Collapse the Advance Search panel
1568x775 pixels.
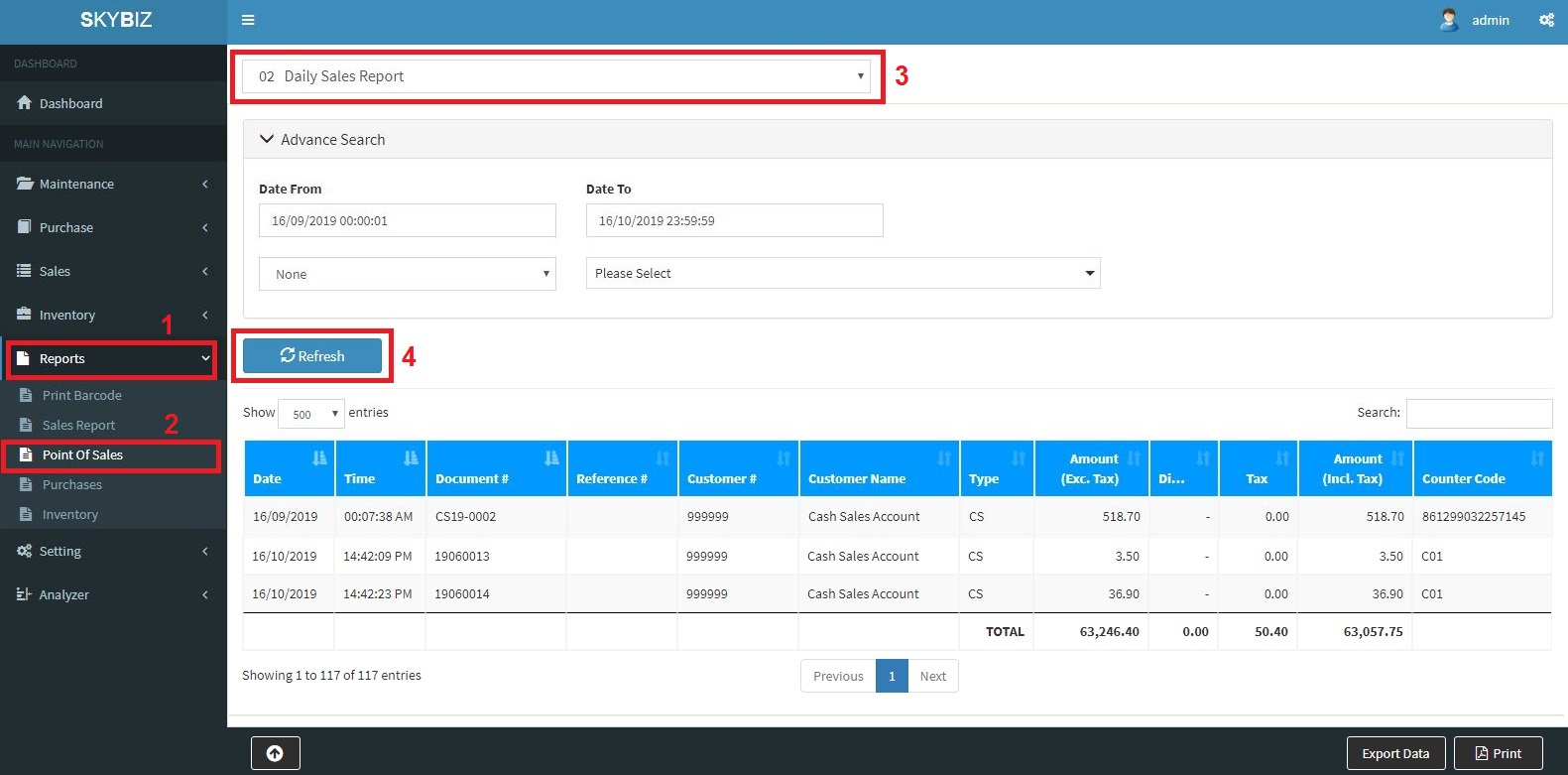(266, 140)
